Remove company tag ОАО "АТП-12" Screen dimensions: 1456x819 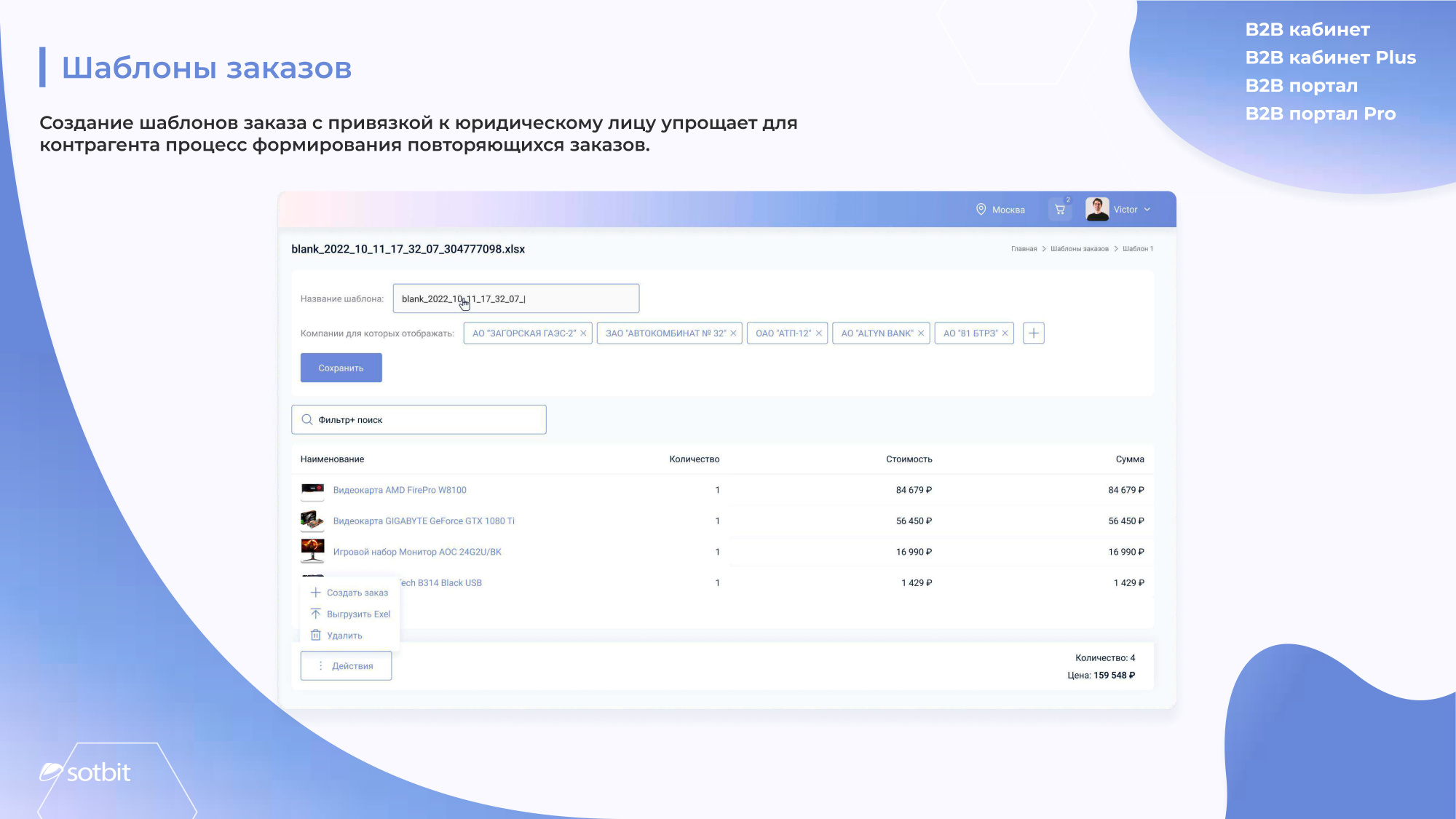[818, 333]
